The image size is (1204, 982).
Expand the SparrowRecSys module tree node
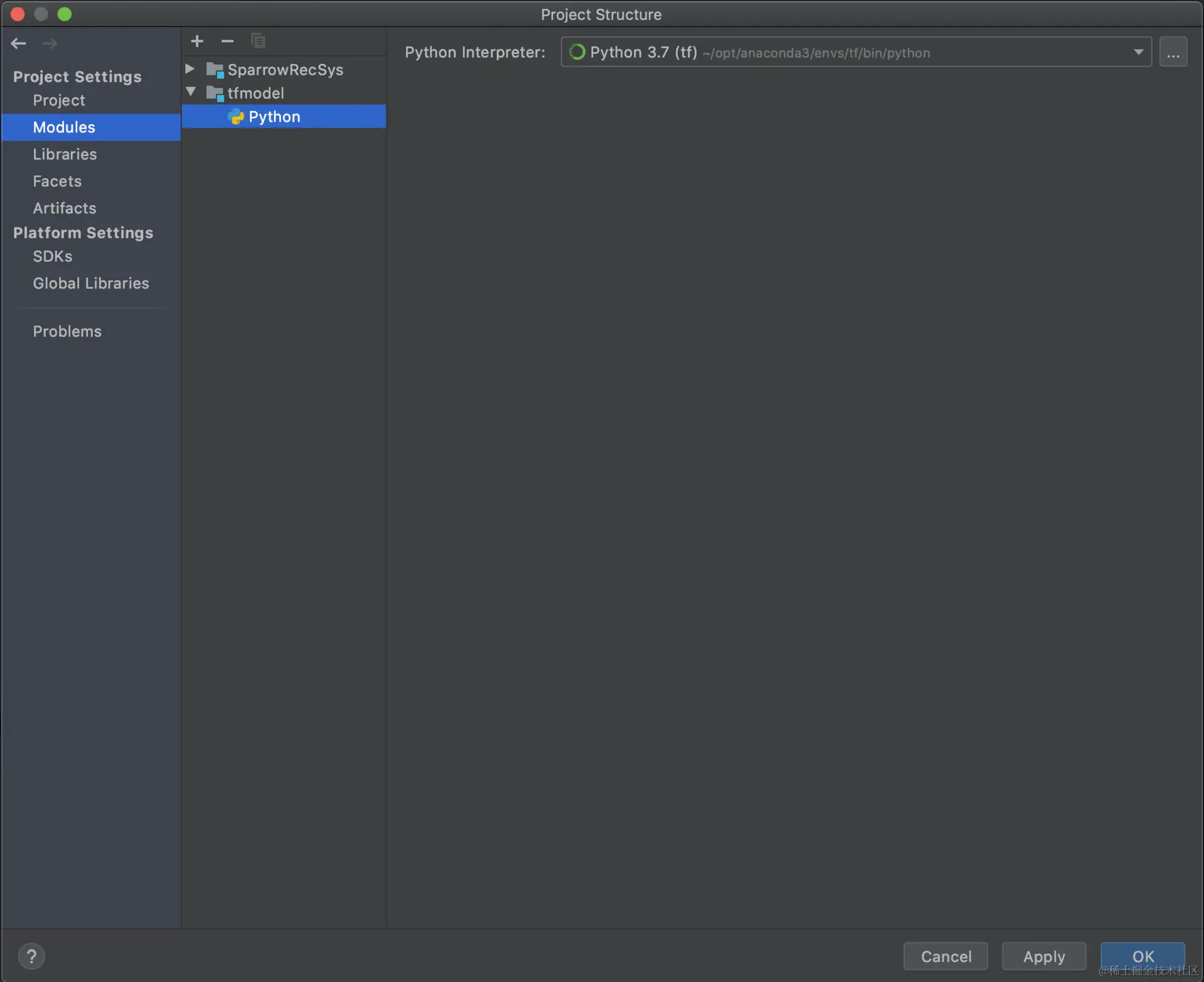coord(190,68)
